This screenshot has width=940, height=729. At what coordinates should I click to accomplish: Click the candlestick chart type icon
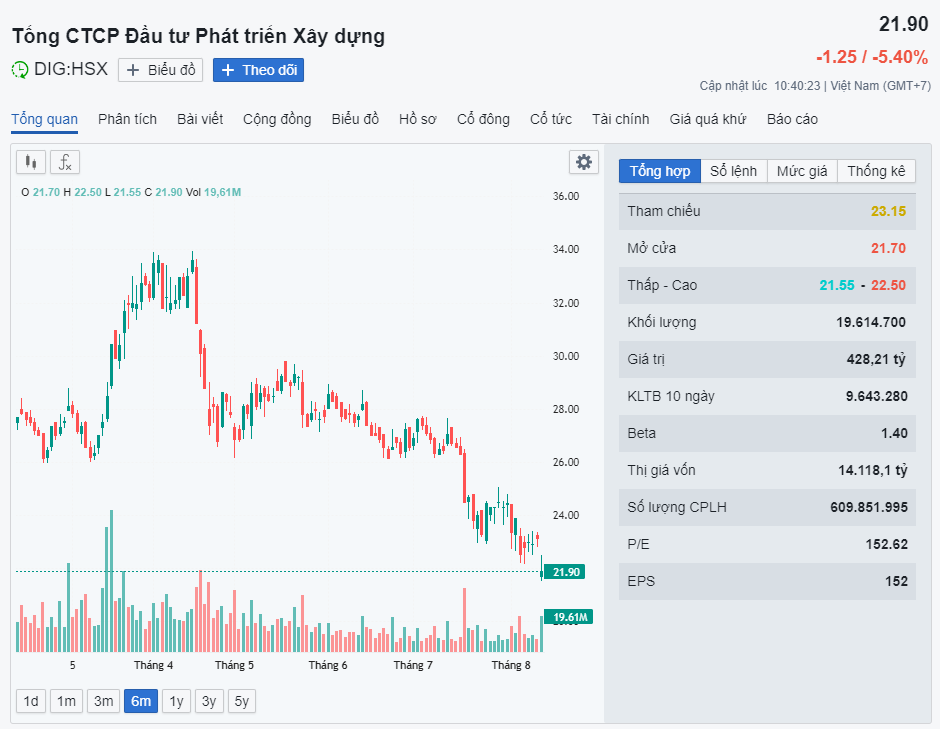[31, 162]
